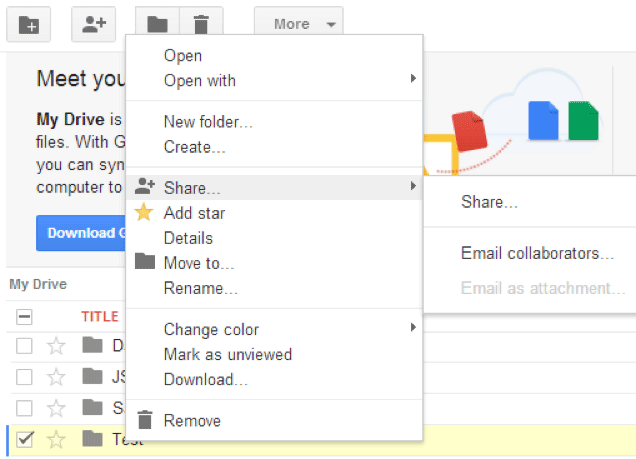Expand the Change color submenu arrow
Image resolution: width=636 pixels, height=459 pixels.
click(x=413, y=327)
